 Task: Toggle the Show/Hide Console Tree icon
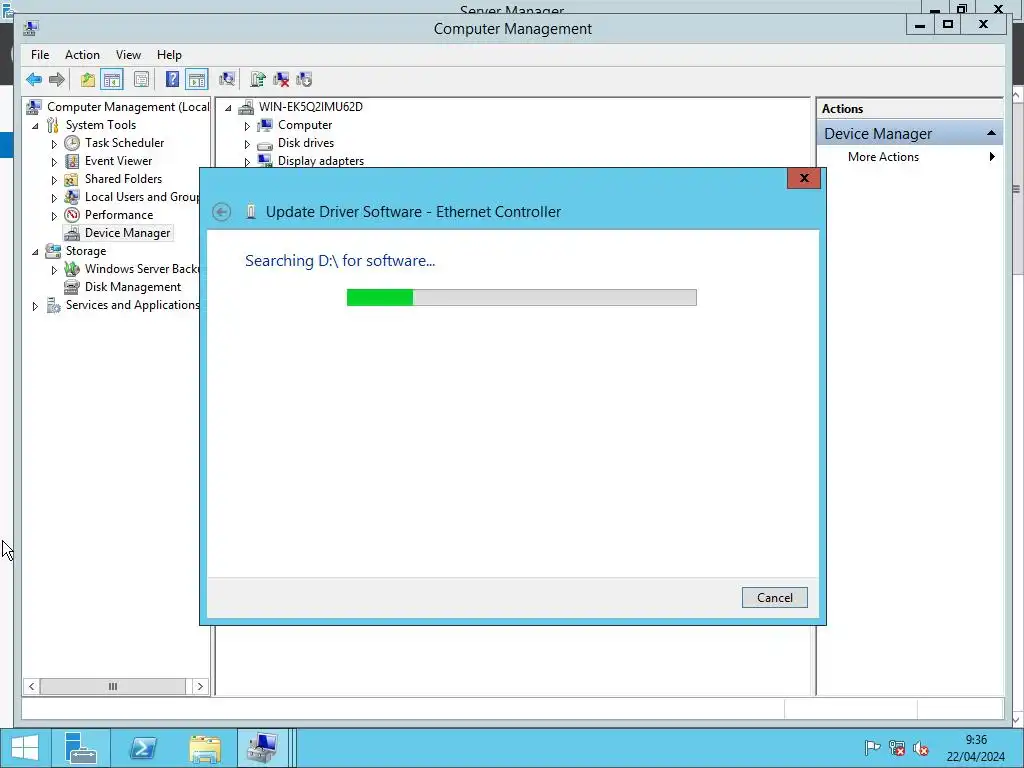pyautogui.click(x=112, y=80)
